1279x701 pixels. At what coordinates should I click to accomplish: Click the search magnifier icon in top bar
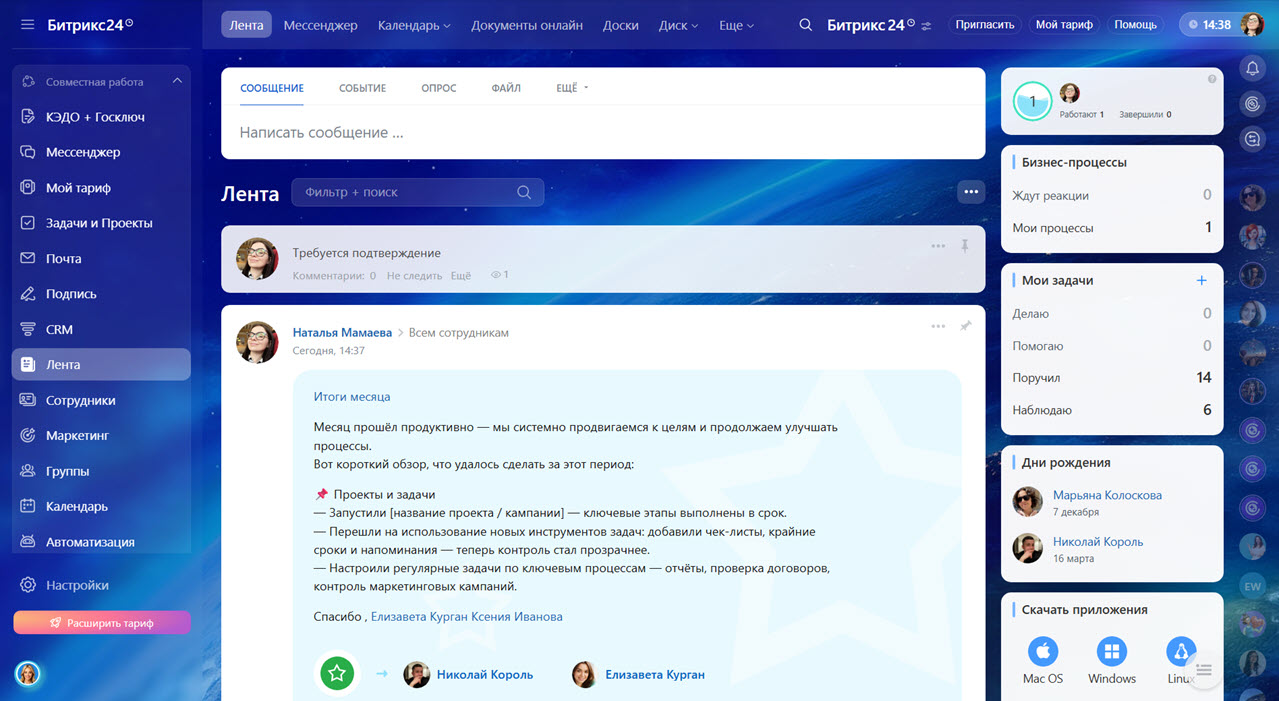pos(805,25)
